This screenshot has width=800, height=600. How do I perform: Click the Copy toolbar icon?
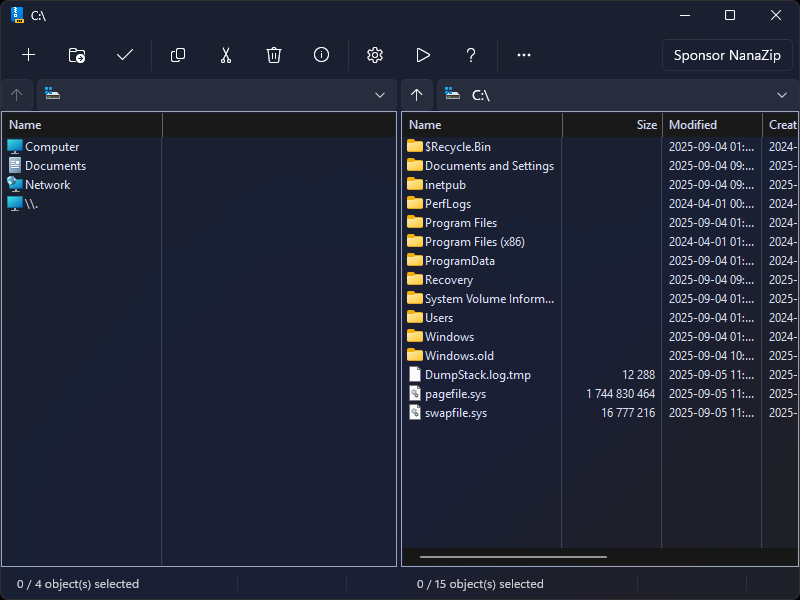178,55
